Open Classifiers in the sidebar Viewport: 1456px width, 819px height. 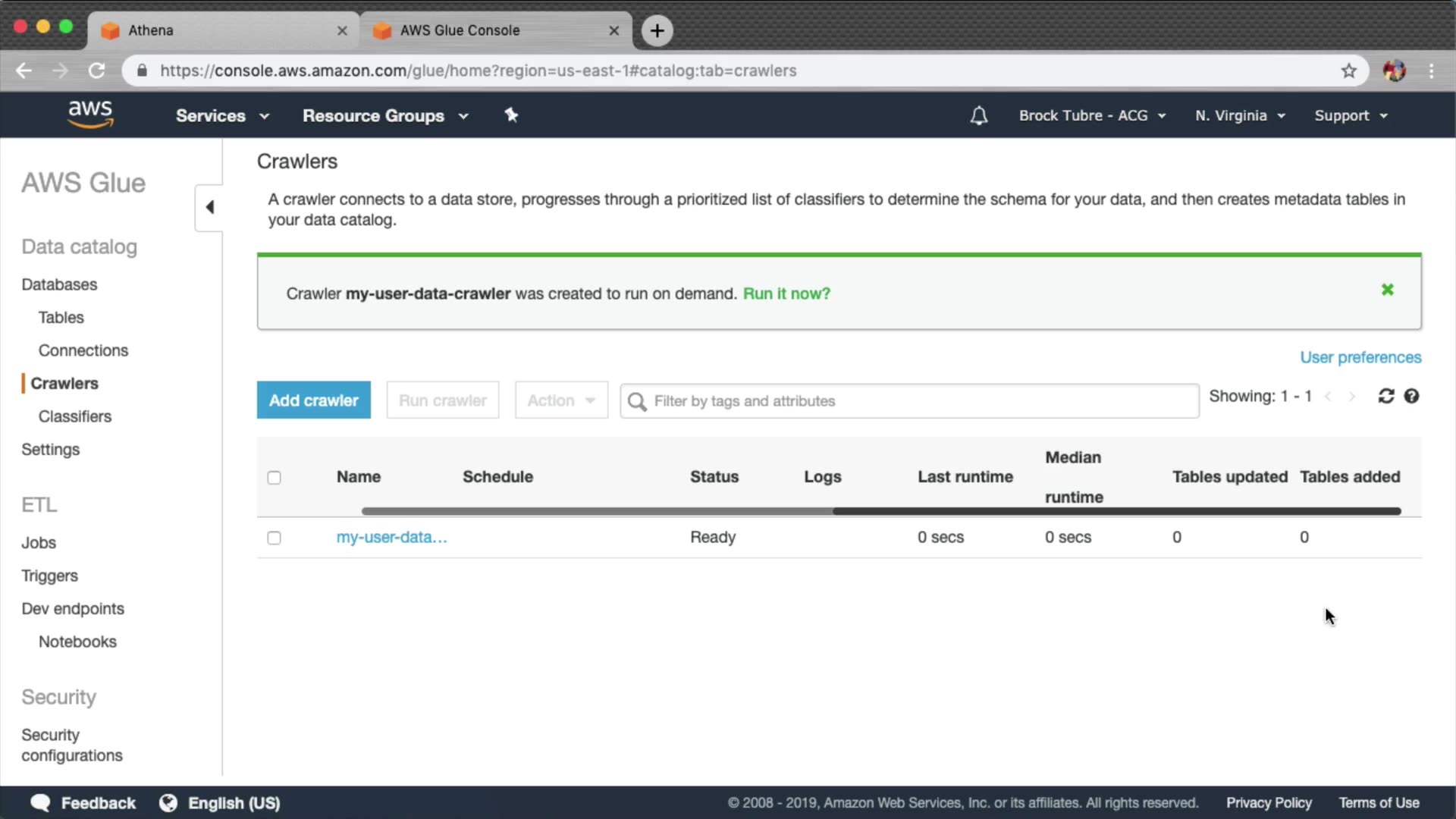pyautogui.click(x=74, y=416)
